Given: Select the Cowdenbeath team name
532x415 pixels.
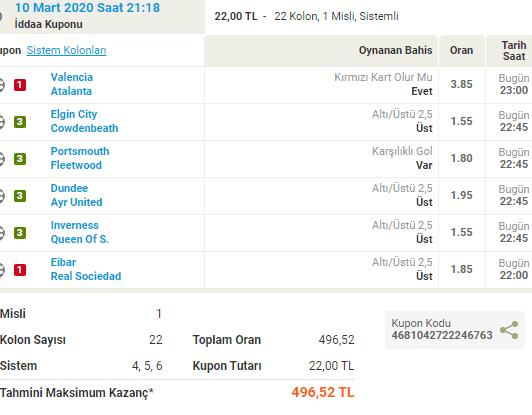Looking at the screenshot, I should point(84,128).
